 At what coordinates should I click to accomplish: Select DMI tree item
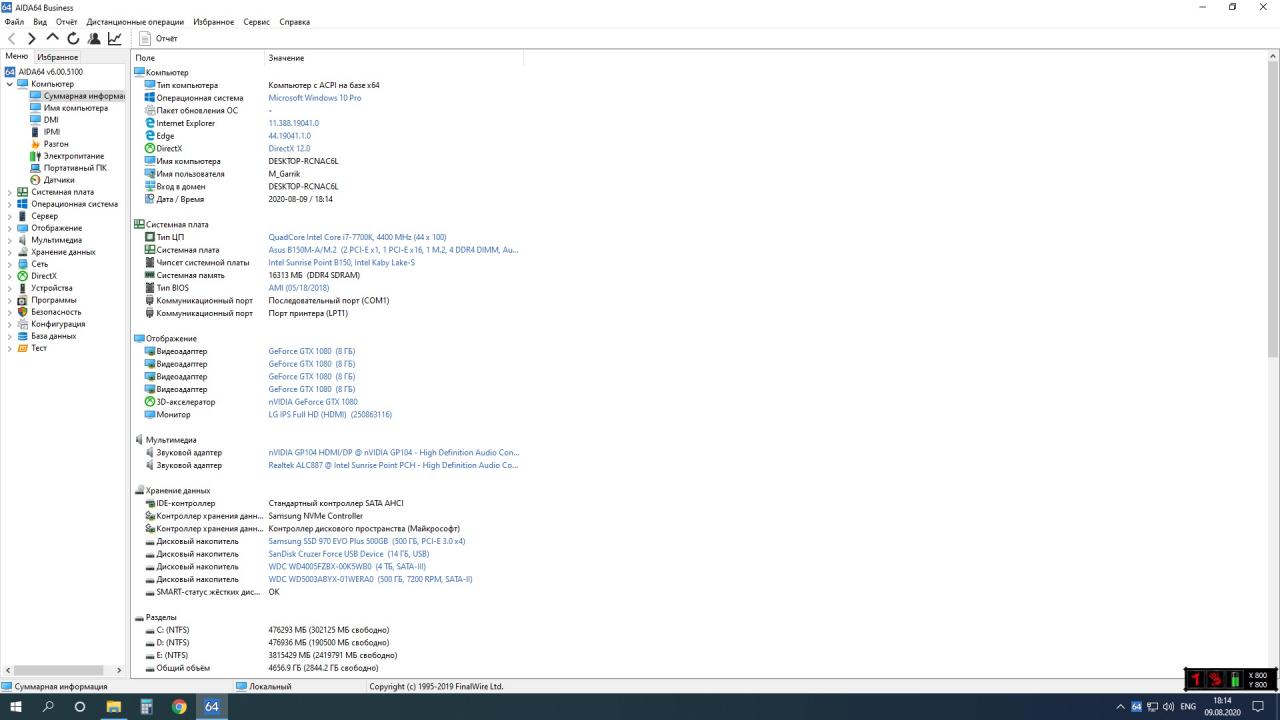tap(51, 120)
